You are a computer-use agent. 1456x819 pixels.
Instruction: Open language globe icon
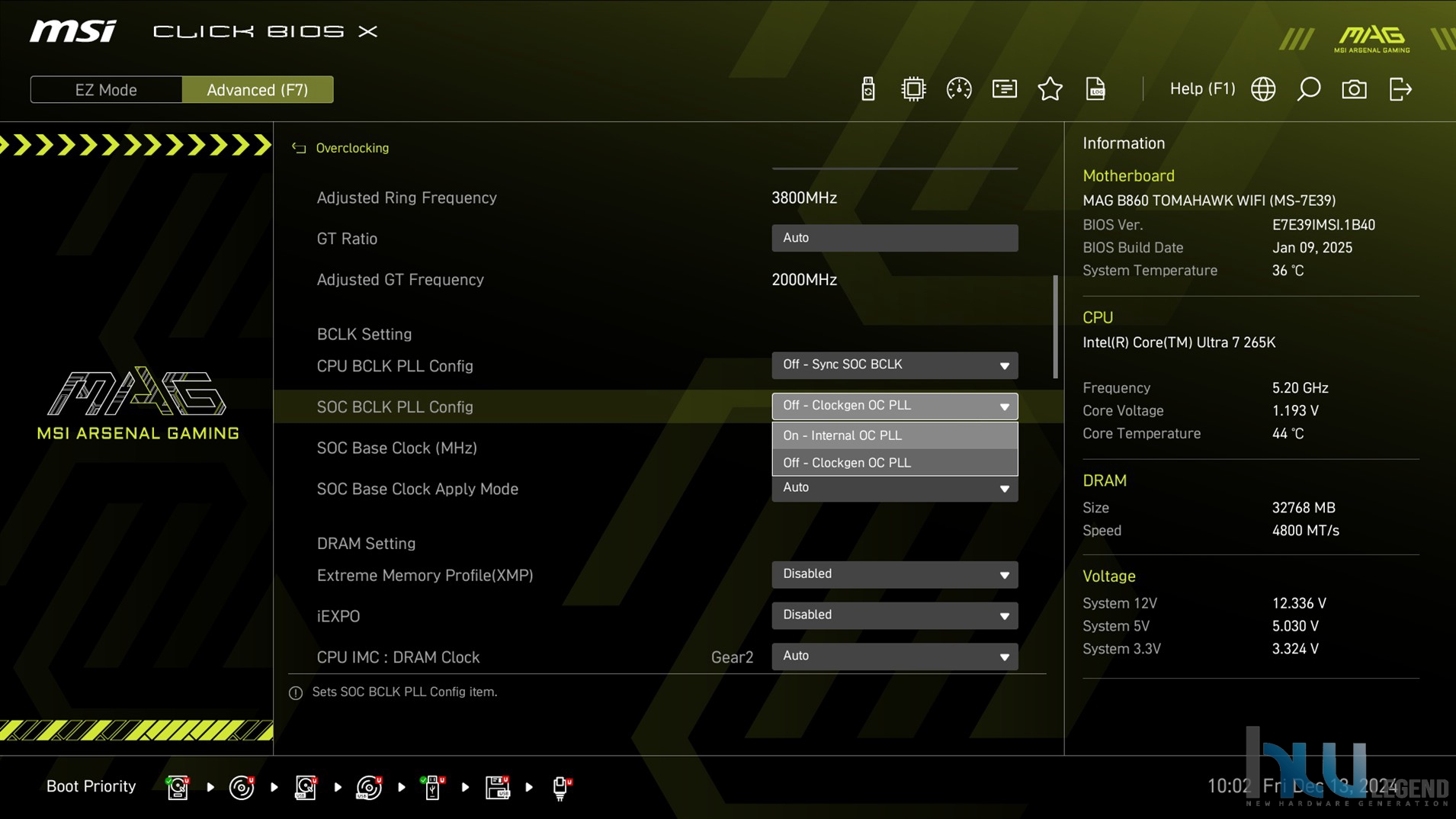[x=1263, y=89]
